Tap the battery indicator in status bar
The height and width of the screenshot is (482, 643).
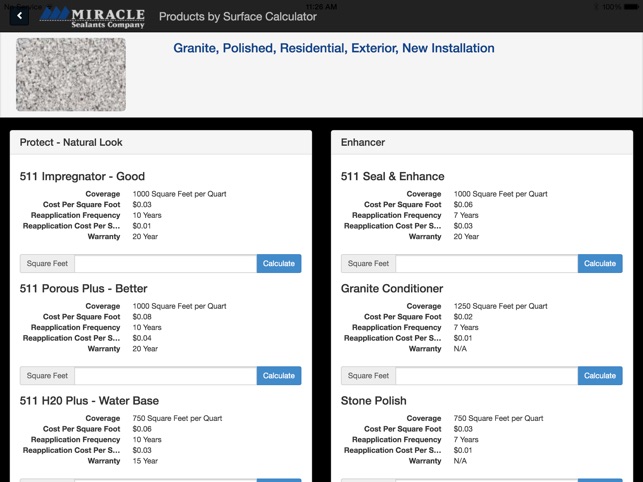click(631, 7)
